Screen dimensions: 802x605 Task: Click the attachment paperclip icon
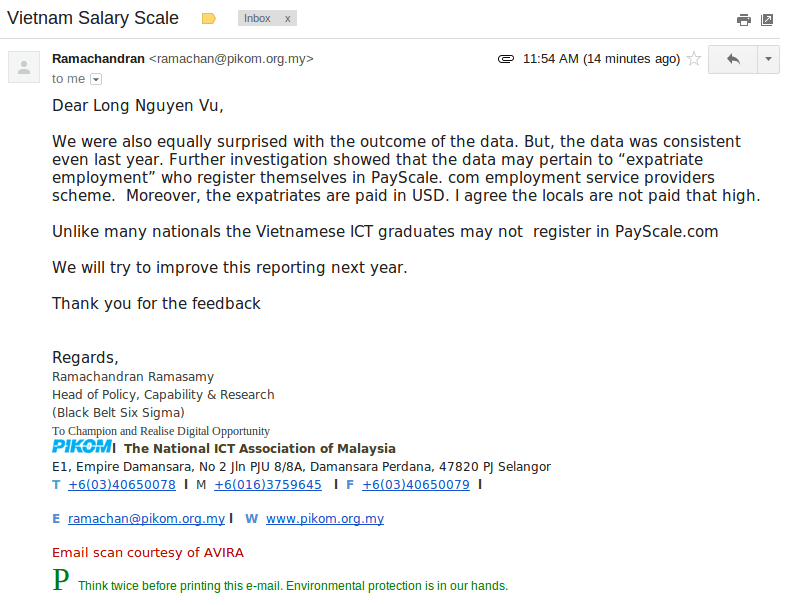(x=506, y=59)
